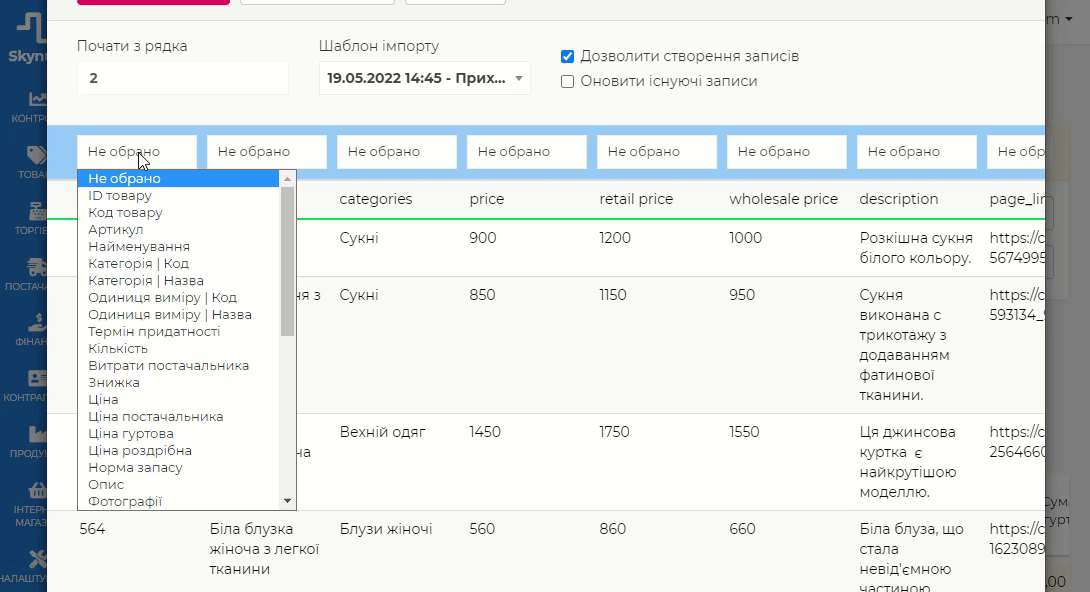1090x592 pixels.
Task: Open the analytics chart sidebar icon
Action: [37, 99]
